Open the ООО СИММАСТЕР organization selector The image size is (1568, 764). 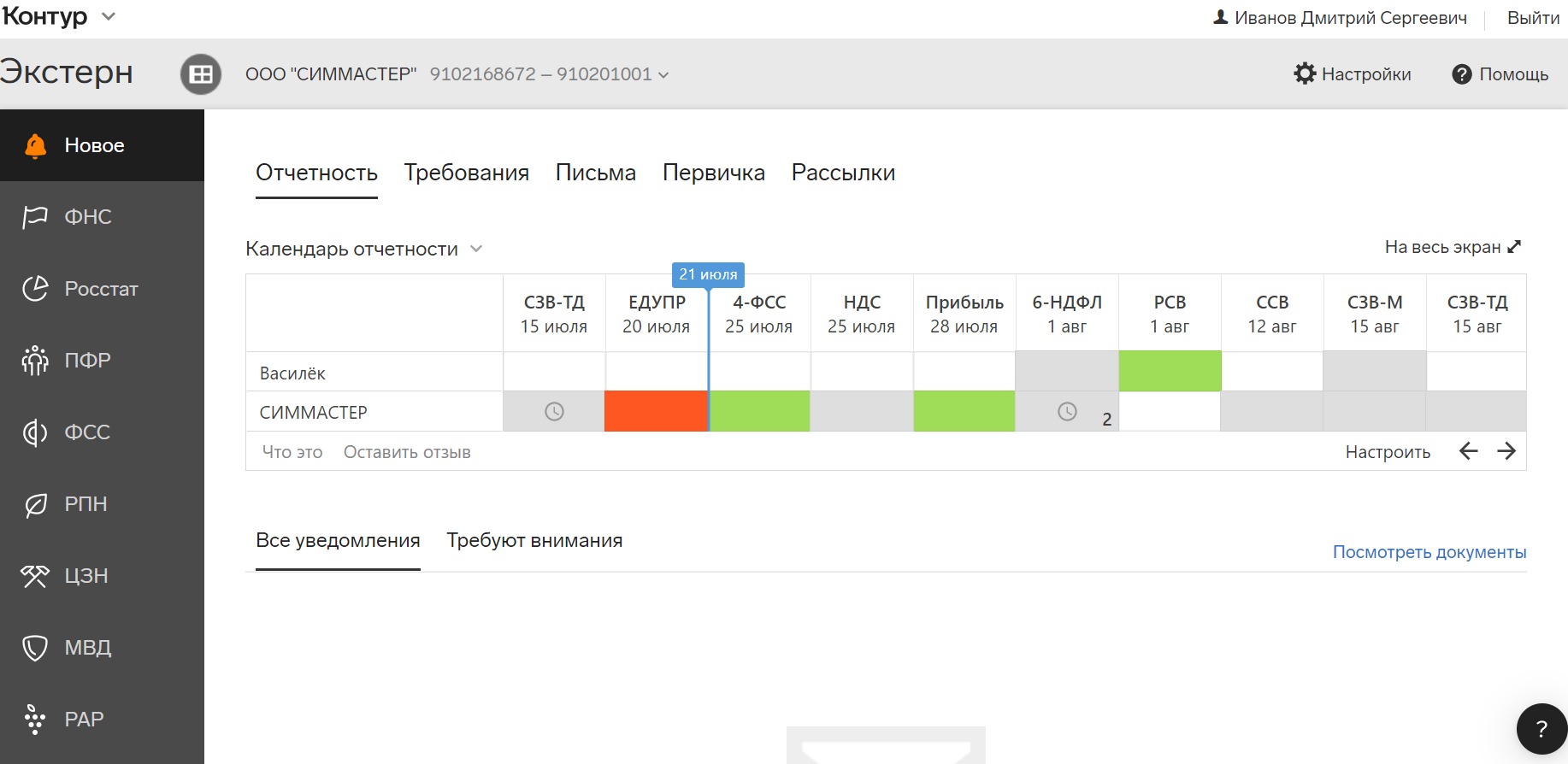tap(457, 74)
